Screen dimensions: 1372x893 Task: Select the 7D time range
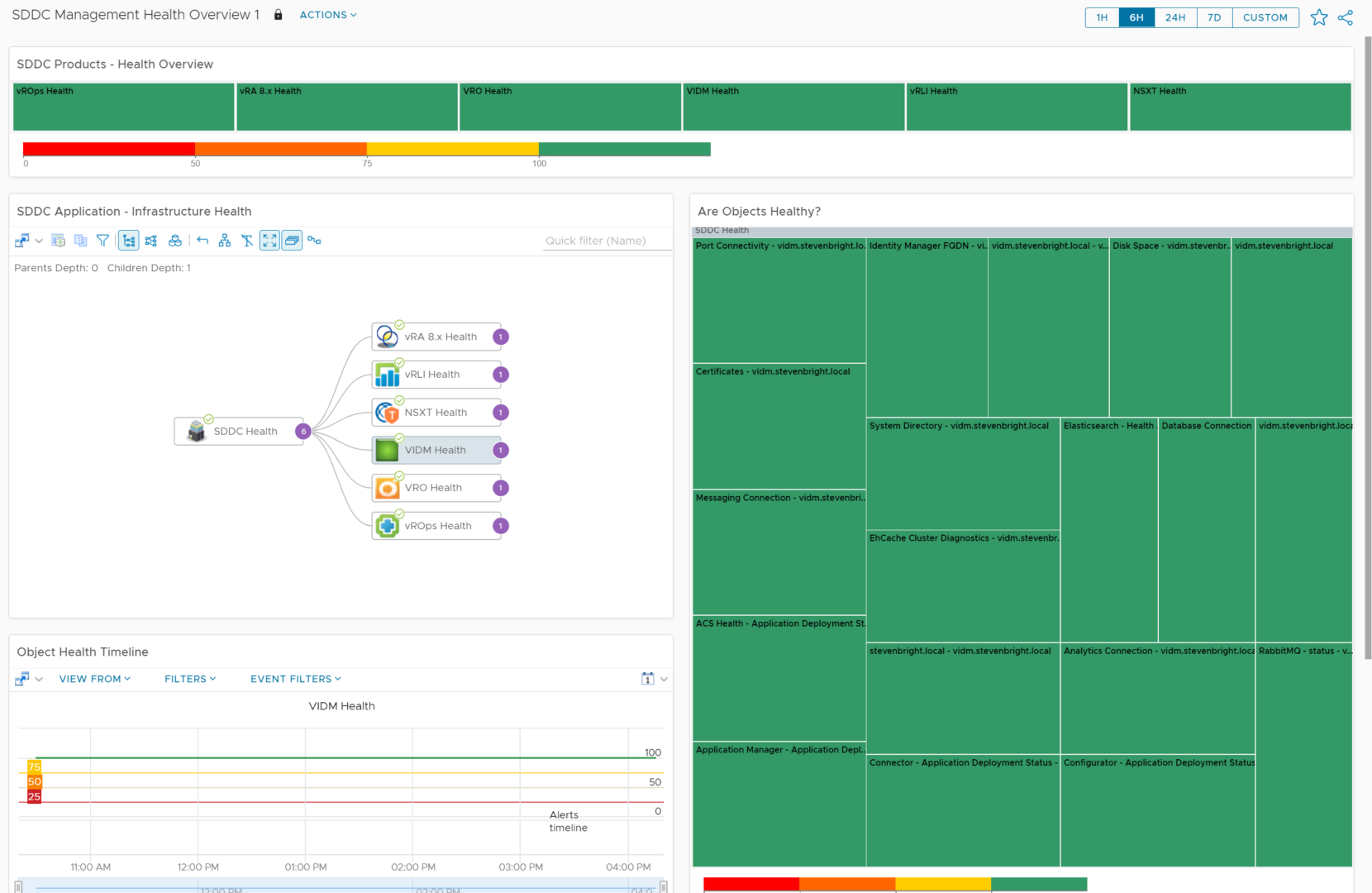[1214, 17]
